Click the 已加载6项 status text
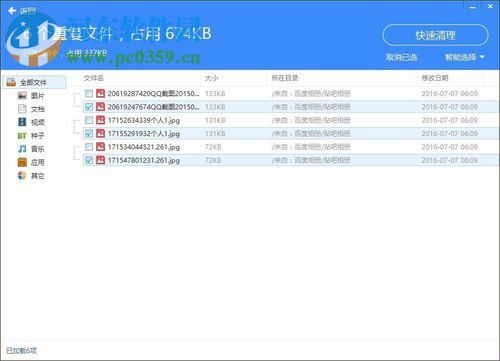The width and height of the screenshot is (500, 361). click(21, 350)
